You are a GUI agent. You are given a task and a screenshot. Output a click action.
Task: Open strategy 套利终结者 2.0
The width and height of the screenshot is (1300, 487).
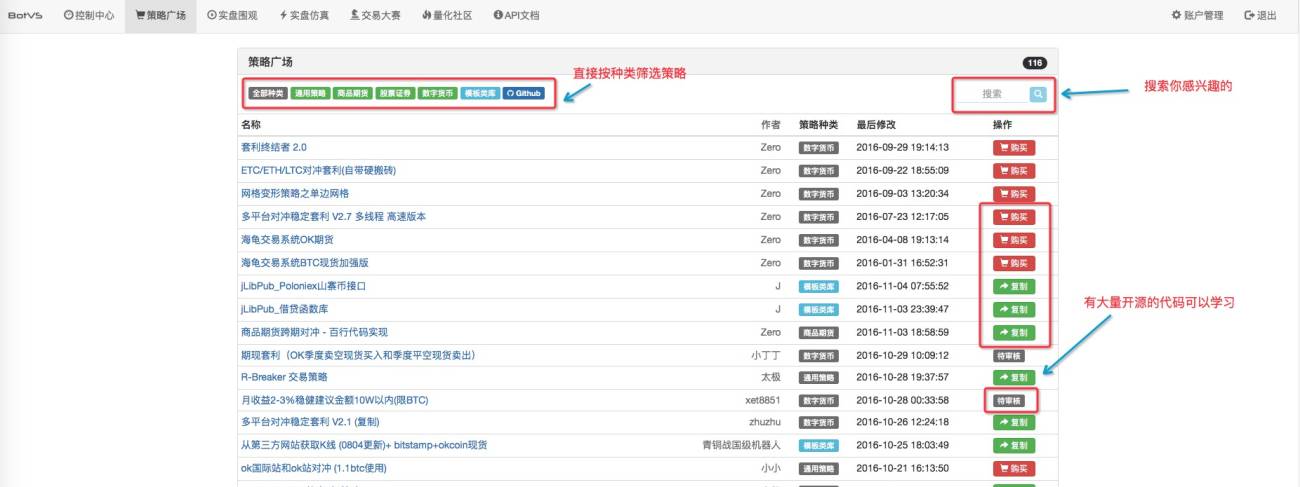tap(274, 147)
